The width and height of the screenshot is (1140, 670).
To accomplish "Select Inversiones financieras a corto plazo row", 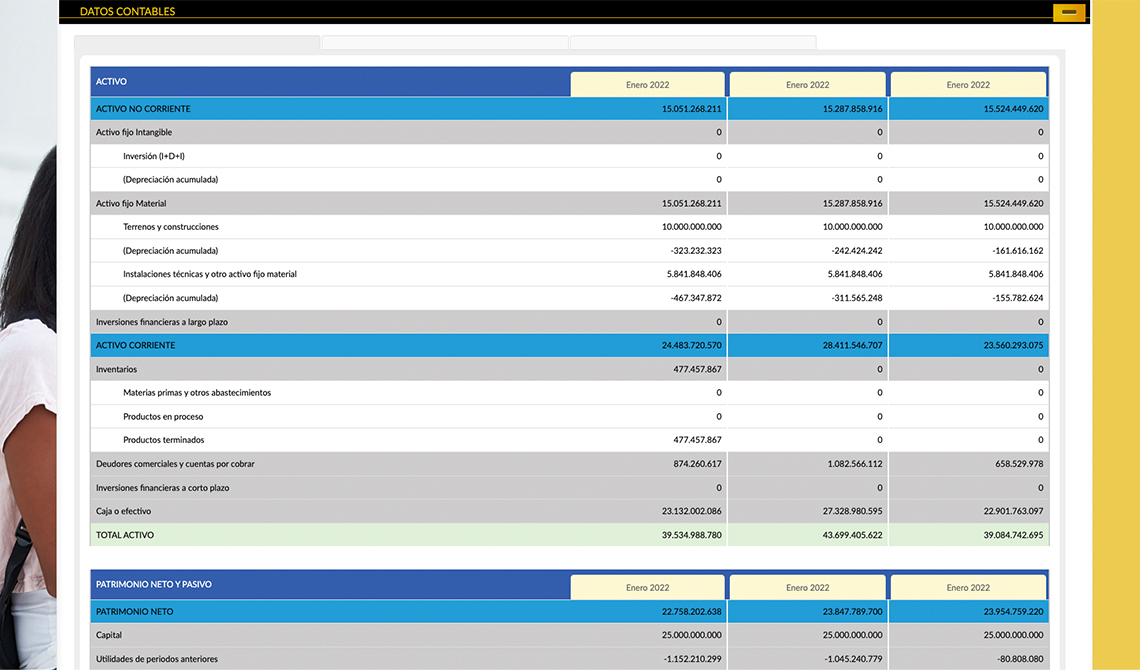I will tap(162, 488).
